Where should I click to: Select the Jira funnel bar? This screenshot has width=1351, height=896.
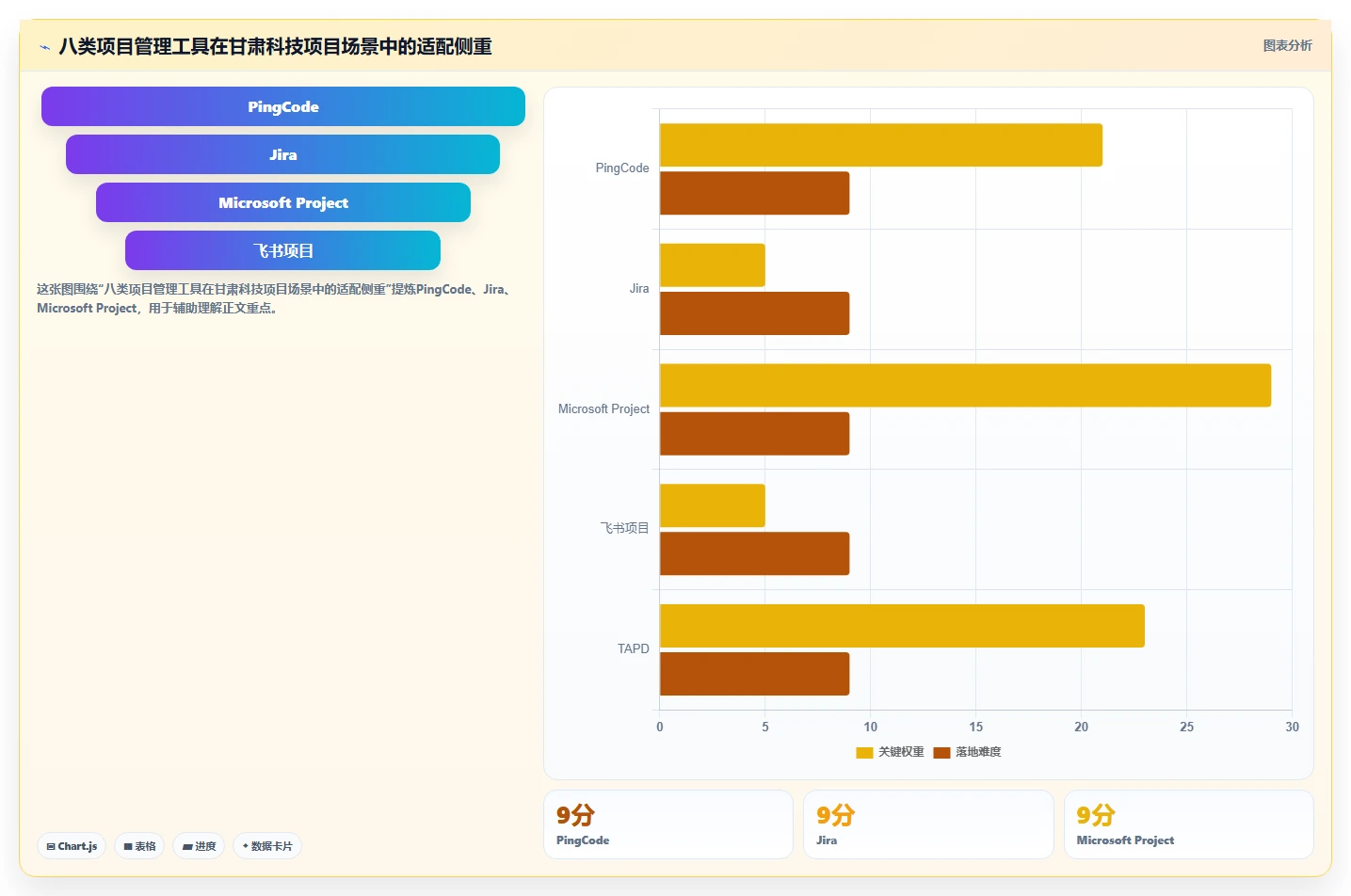[x=282, y=154]
